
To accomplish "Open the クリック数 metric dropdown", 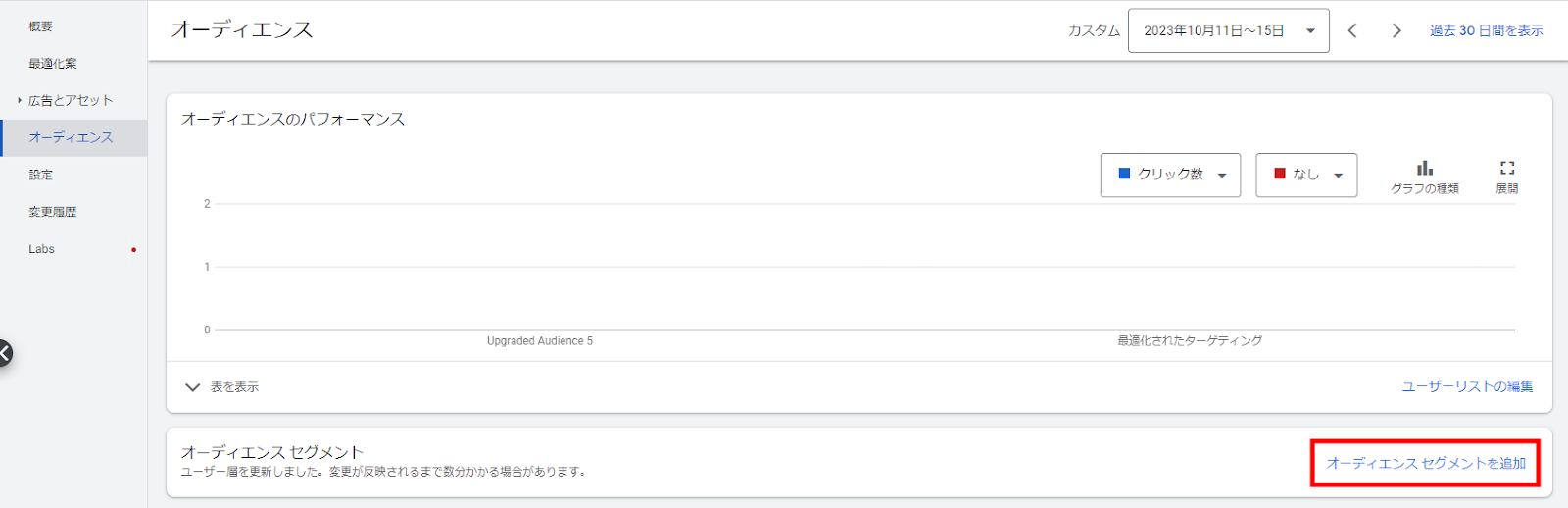I will [1170, 175].
